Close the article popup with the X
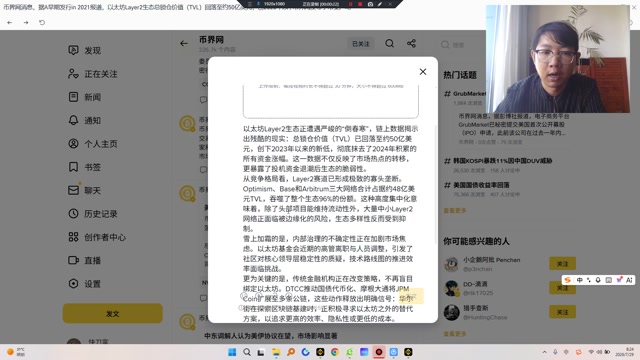 click(423, 72)
